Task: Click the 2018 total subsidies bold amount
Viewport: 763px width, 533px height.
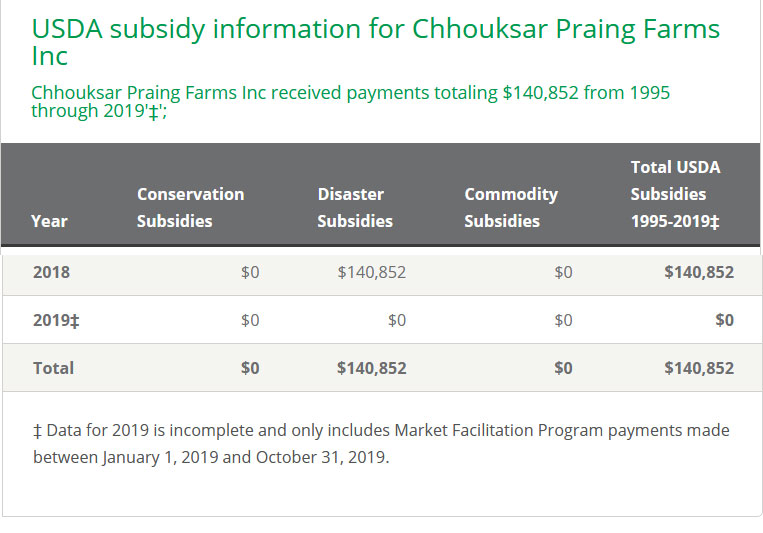Action: [699, 272]
